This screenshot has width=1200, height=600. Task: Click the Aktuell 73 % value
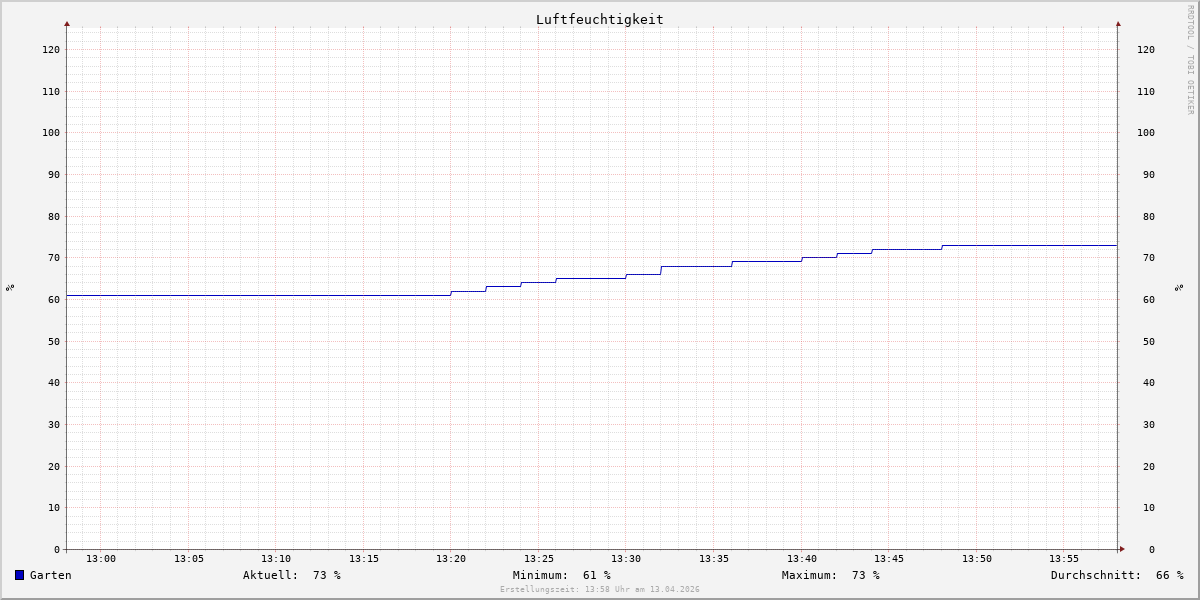[326, 575]
